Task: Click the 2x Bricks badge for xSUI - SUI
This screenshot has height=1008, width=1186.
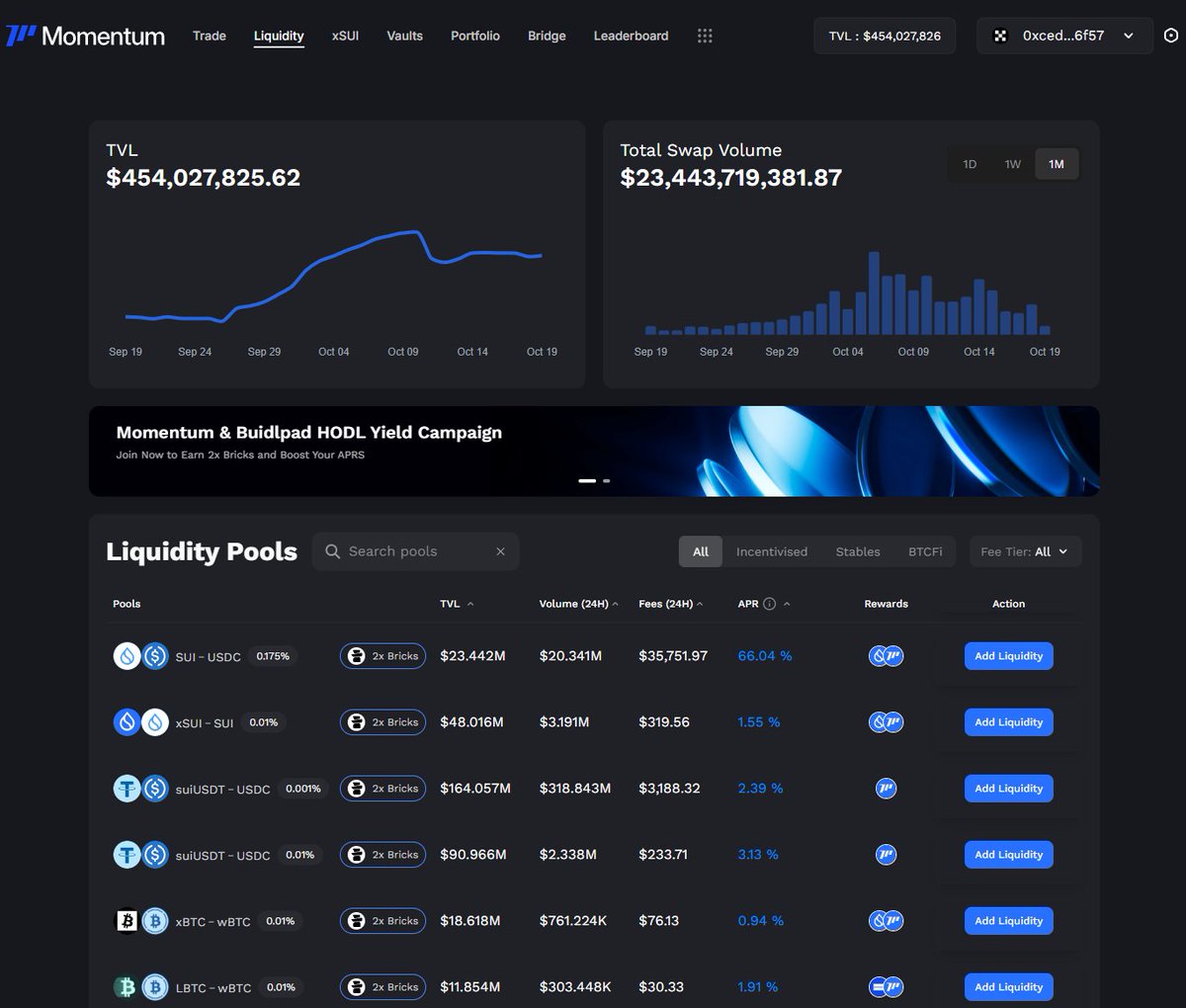Action: (383, 722)
